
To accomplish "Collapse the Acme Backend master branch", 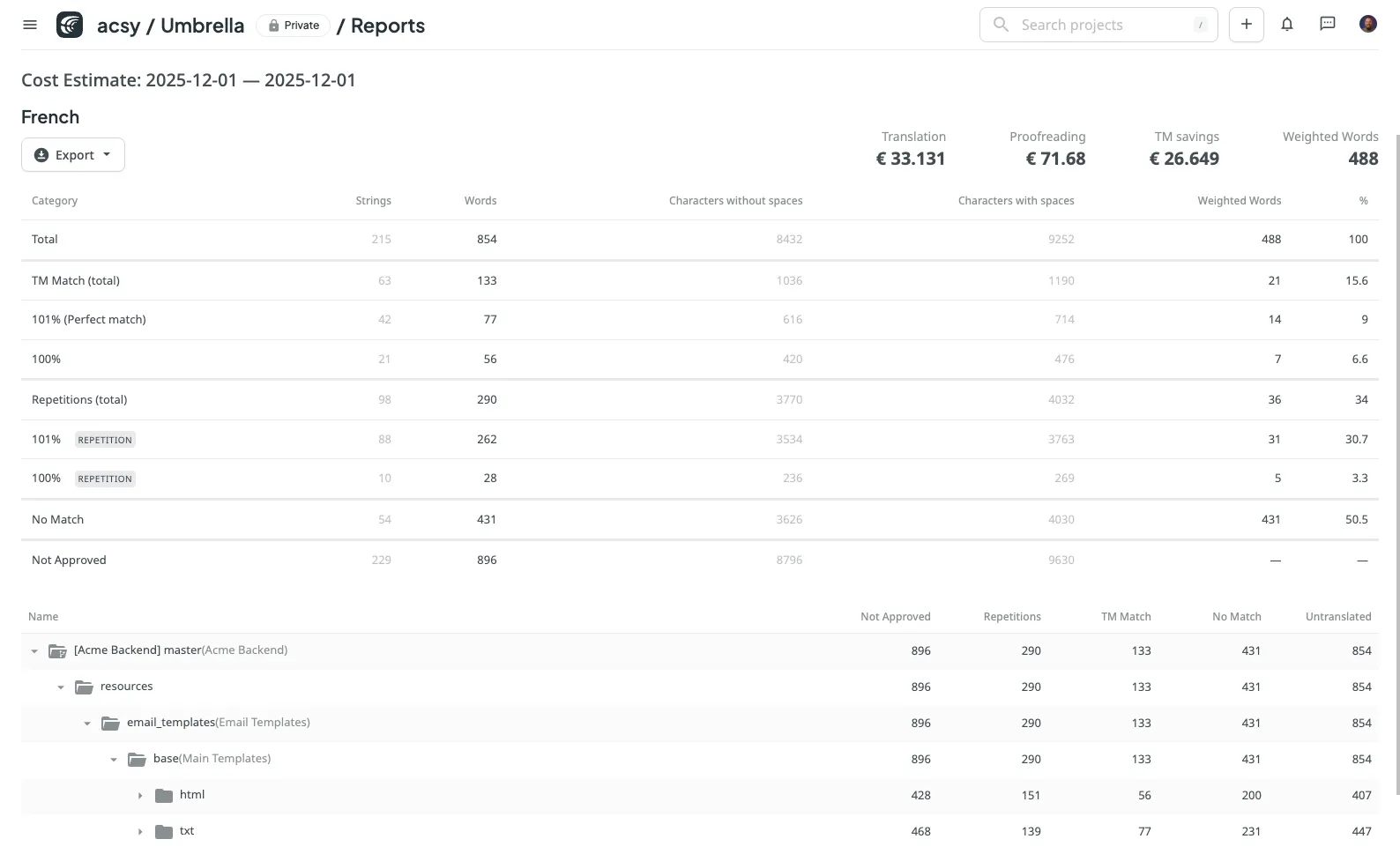I will click(34, 651).
